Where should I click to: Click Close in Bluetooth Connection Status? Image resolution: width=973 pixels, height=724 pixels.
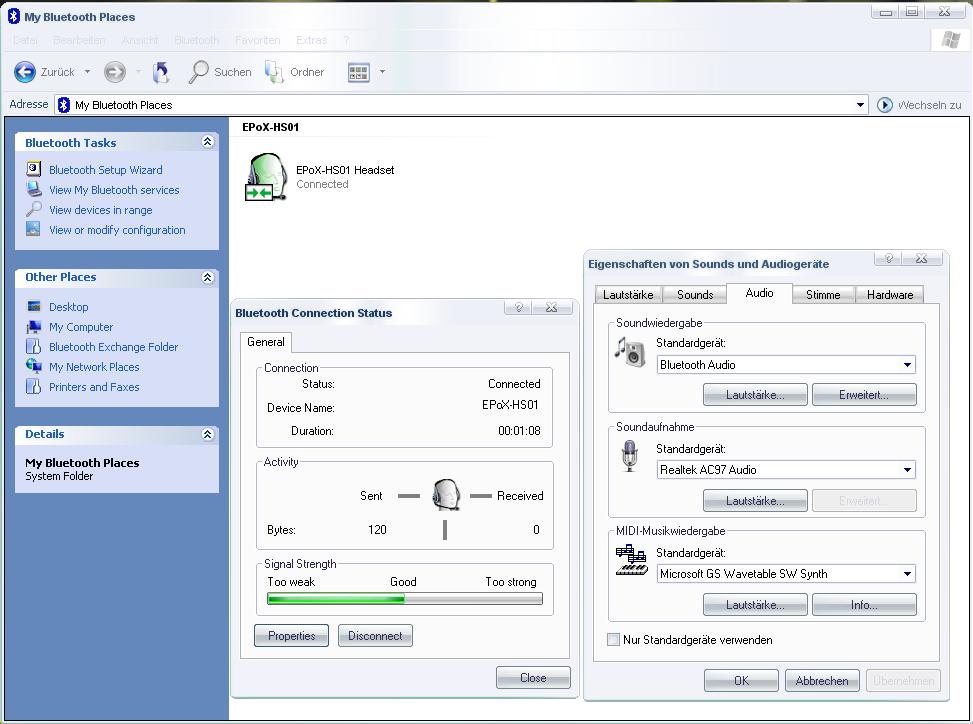(x=533, y=677)
